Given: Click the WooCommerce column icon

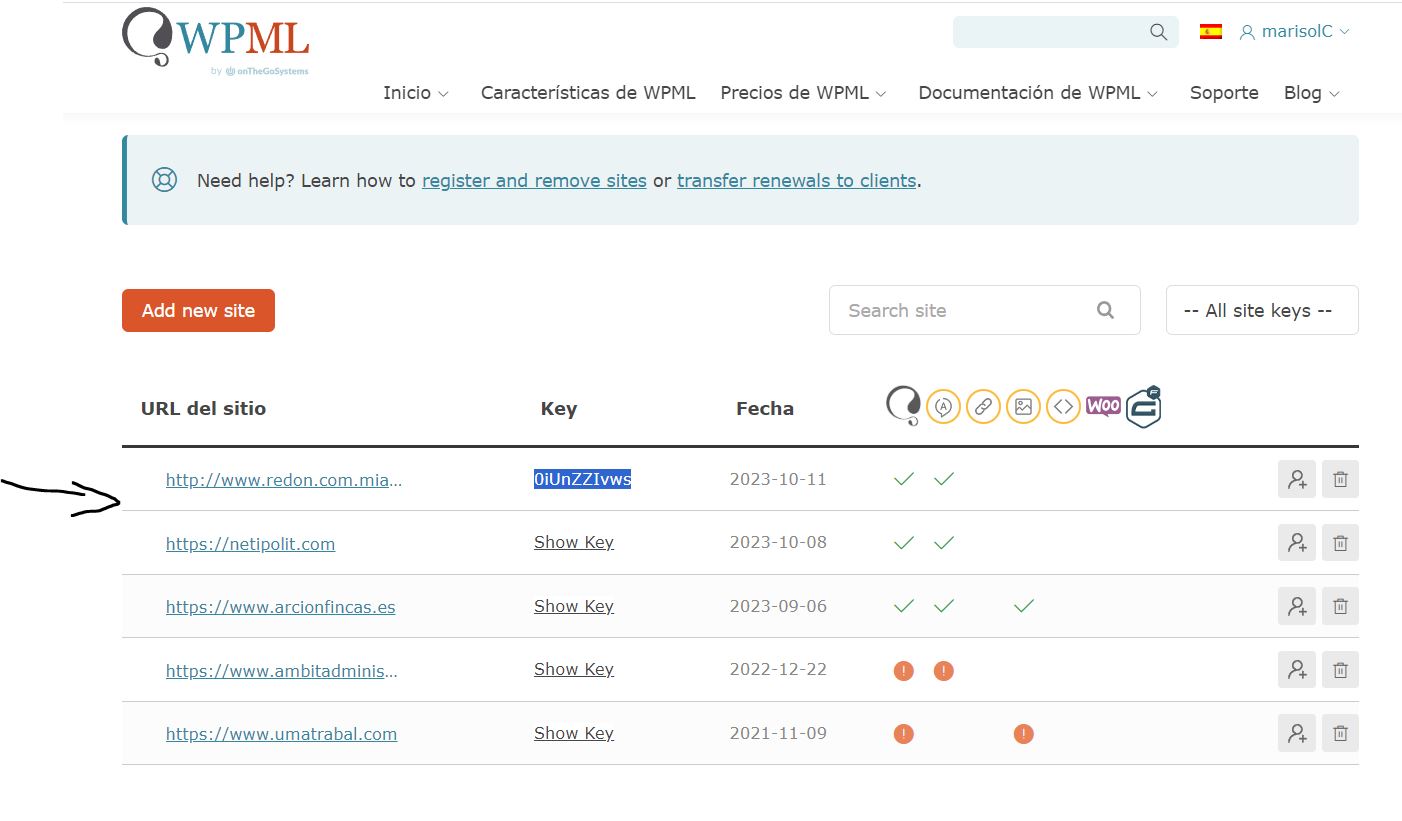Looking at the screenshot, I should 1103,406.
